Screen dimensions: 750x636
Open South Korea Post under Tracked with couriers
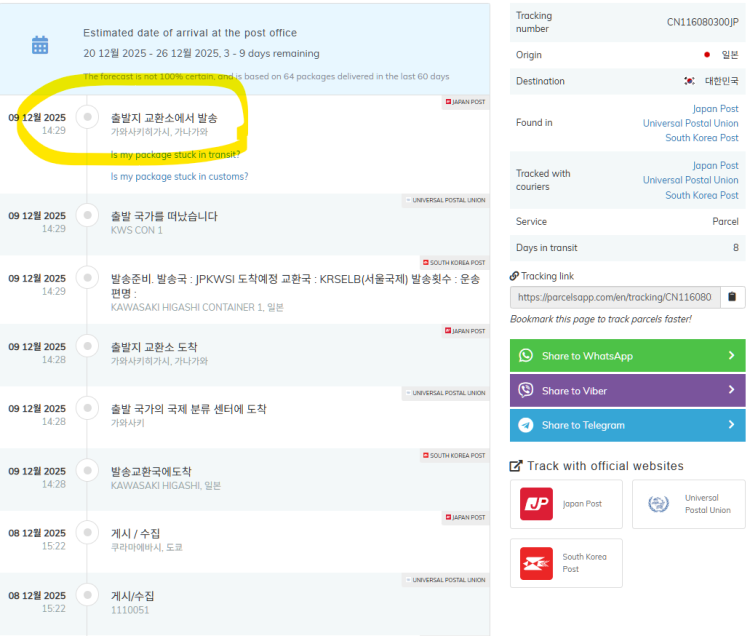(x=701, y=195)
